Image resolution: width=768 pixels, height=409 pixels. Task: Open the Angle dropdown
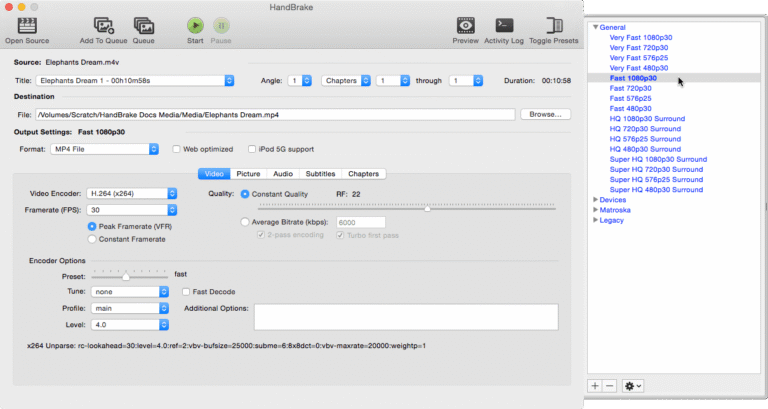tap(299, 80)
